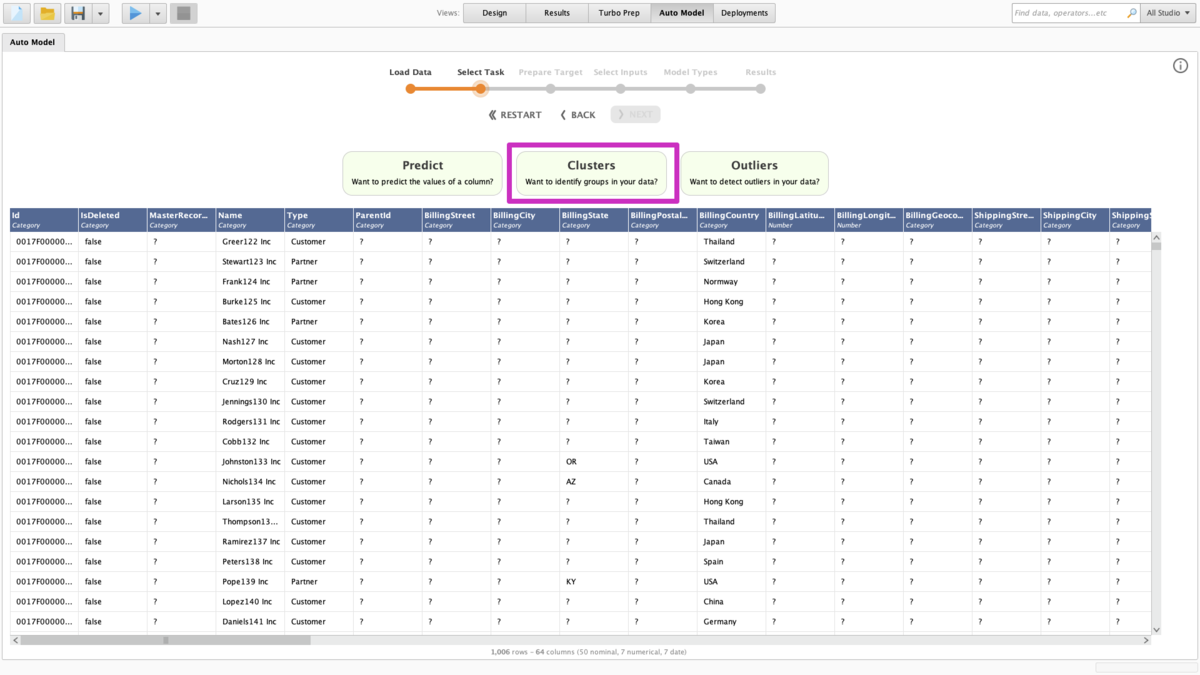This screenshot has width=1200, height=675.
Task: Open the All Studio dropdown
Action: coord(1168,13)
